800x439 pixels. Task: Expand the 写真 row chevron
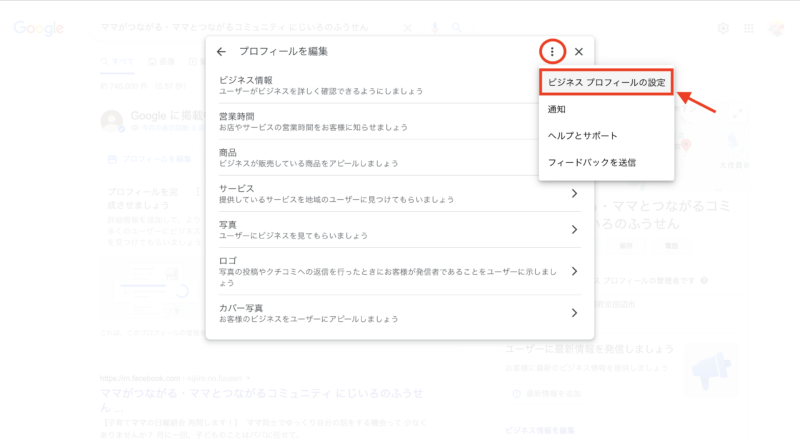tap(574, 230)
